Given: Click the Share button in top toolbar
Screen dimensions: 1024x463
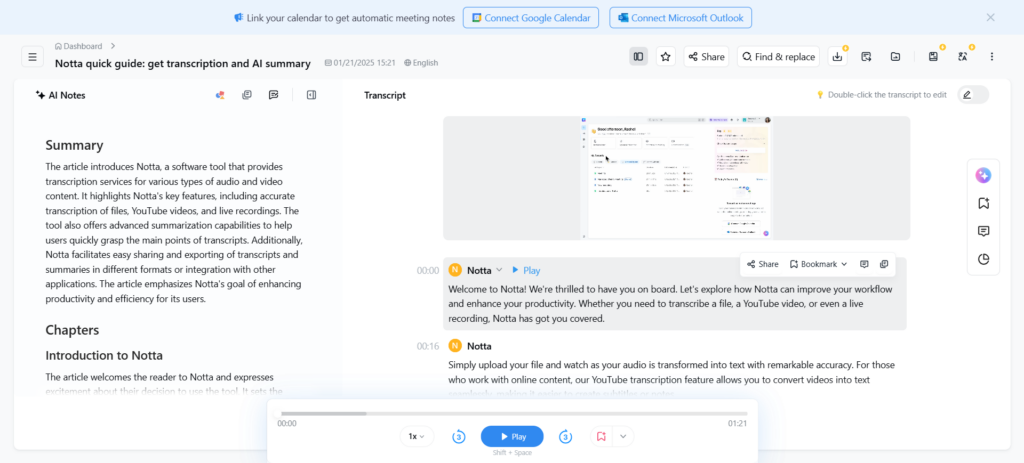Looking at the screenshot, I should (706, 57).
